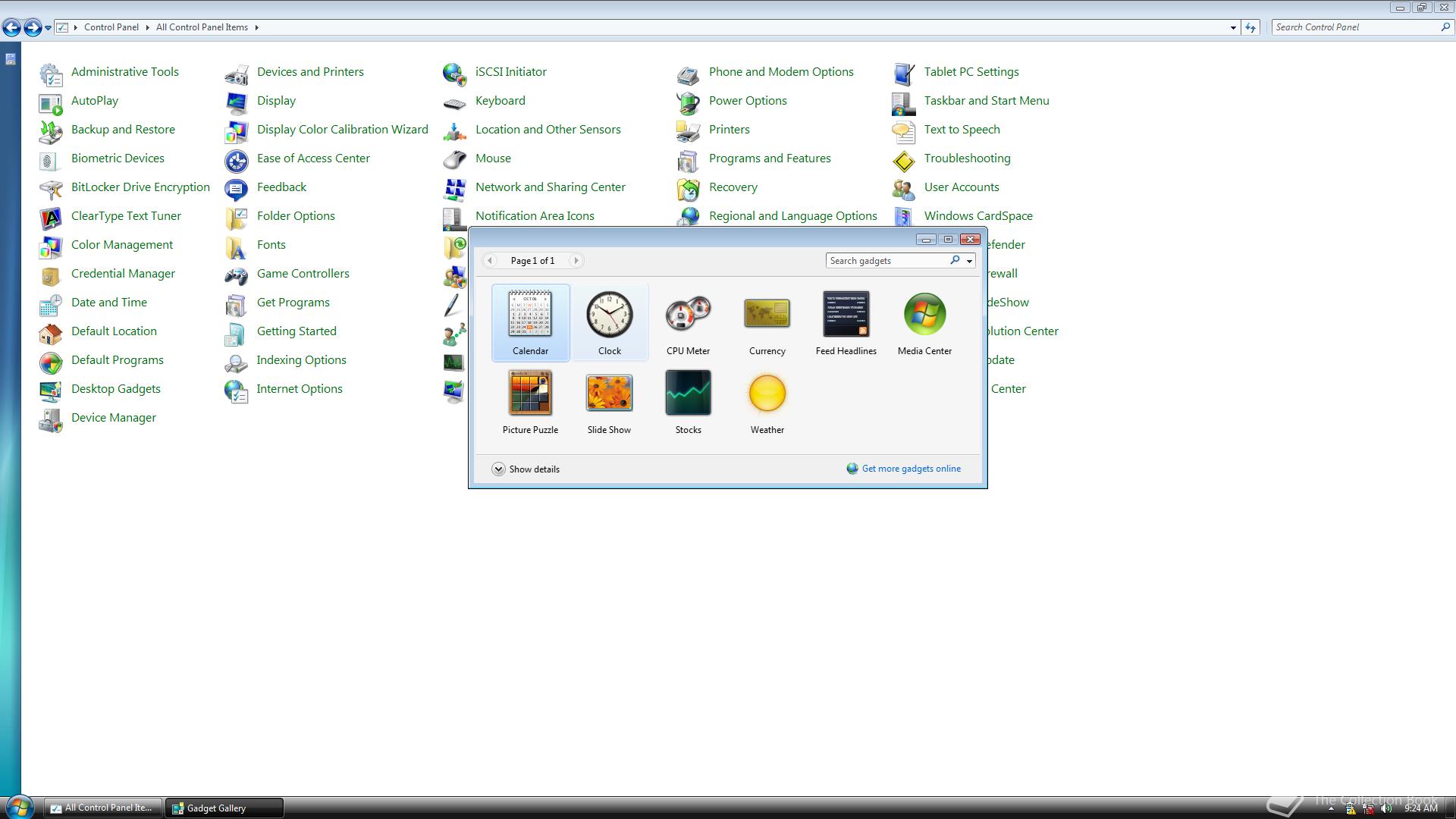Open address bar history dropdown
The width and height of the screenshot is (1456, 819).
(1233, 27)
